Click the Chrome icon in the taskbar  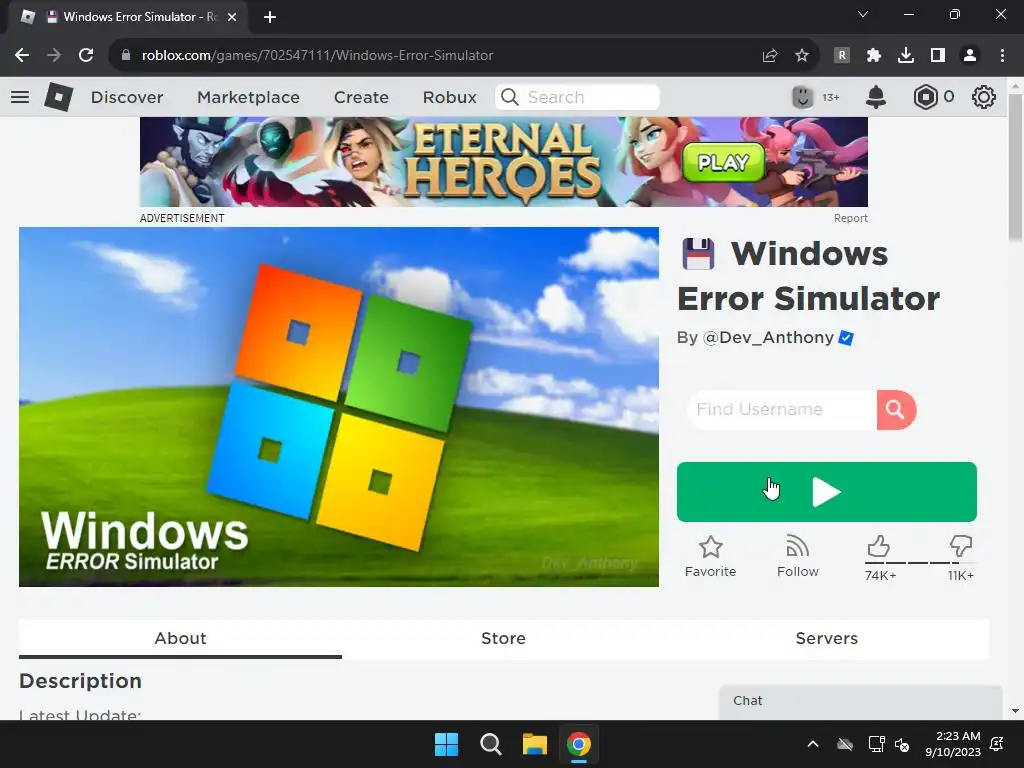click(x=579, y=744)
